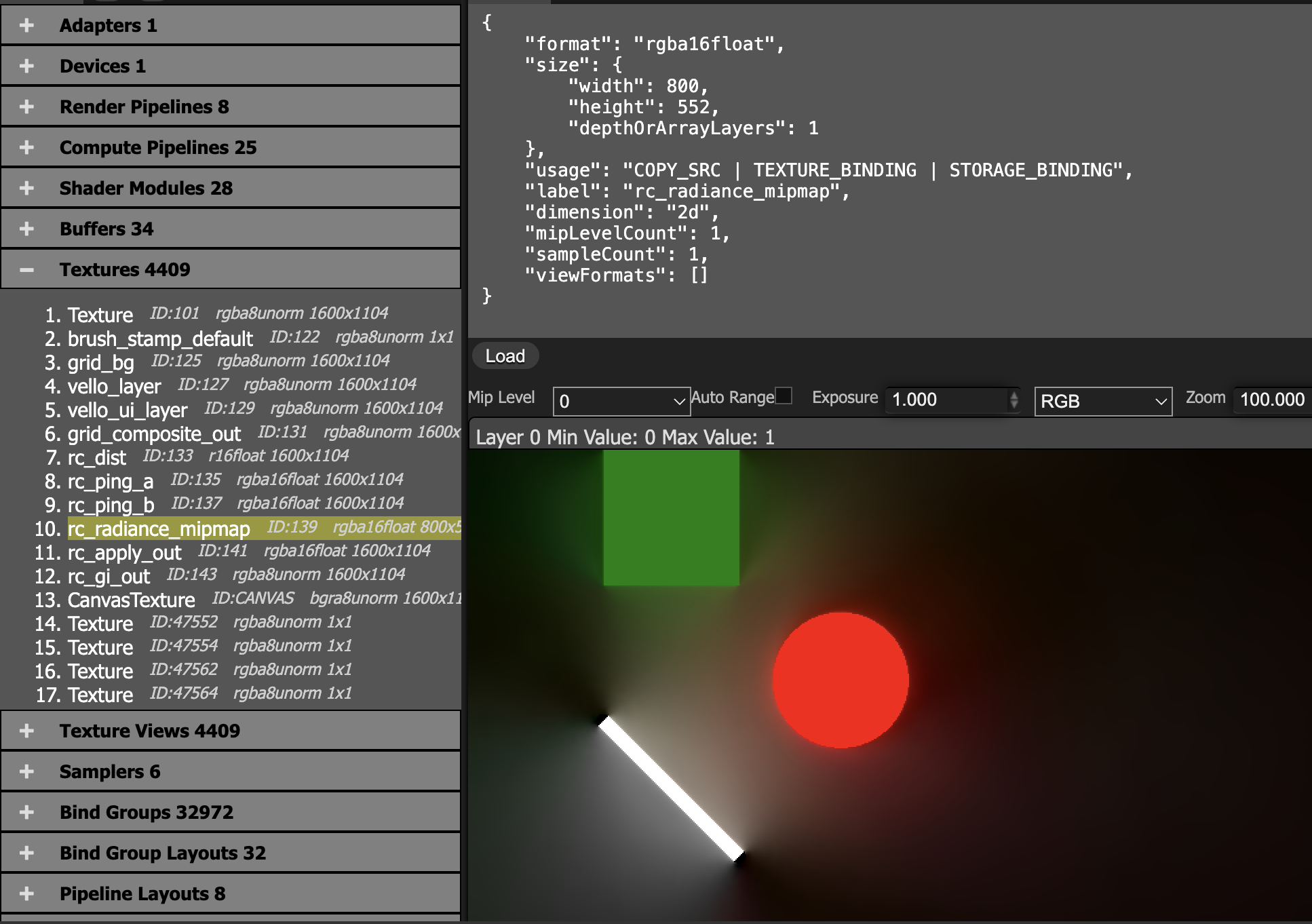Expand Render Pipelines via plus icon
Image resolution: width=1312 pixels, height=924 pixels.
coord(26,107)
